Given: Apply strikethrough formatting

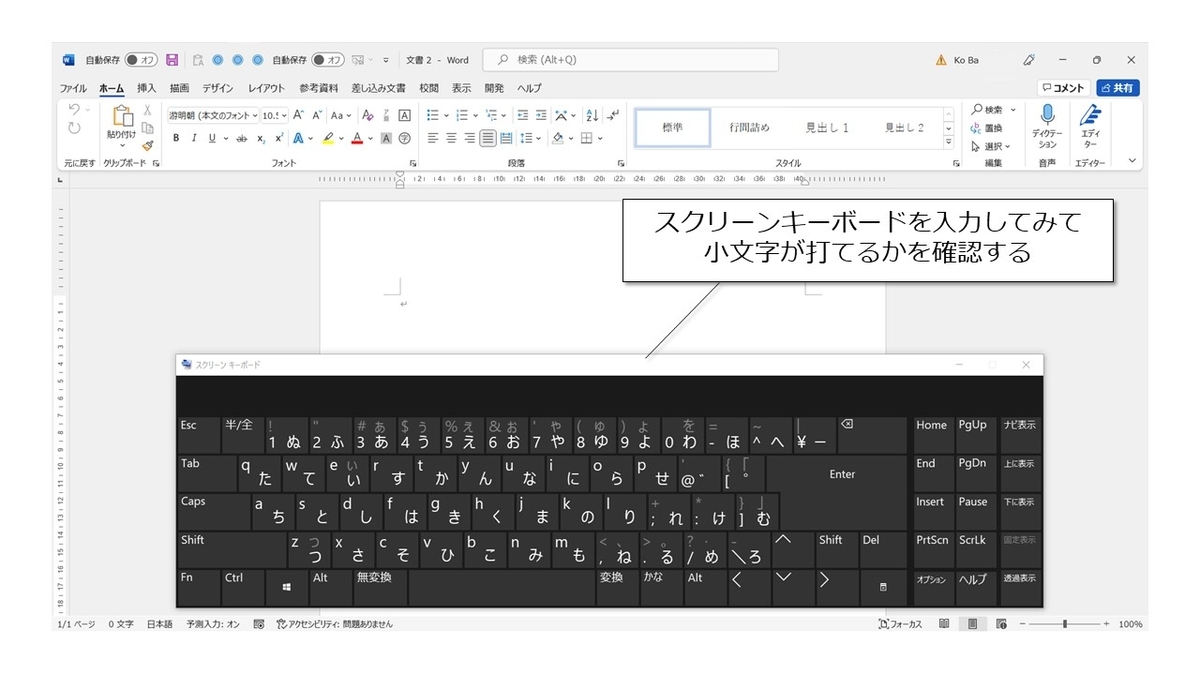Looking at the screenshot, I should [241, 138].
